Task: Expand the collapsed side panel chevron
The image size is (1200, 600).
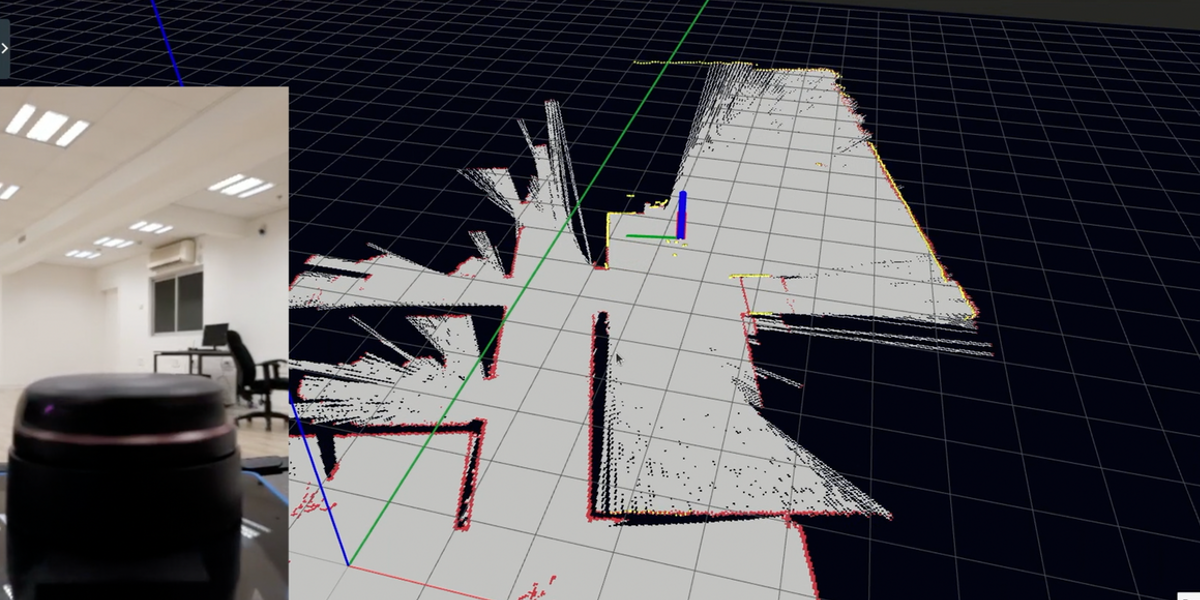Action: (x=5, y=47)
